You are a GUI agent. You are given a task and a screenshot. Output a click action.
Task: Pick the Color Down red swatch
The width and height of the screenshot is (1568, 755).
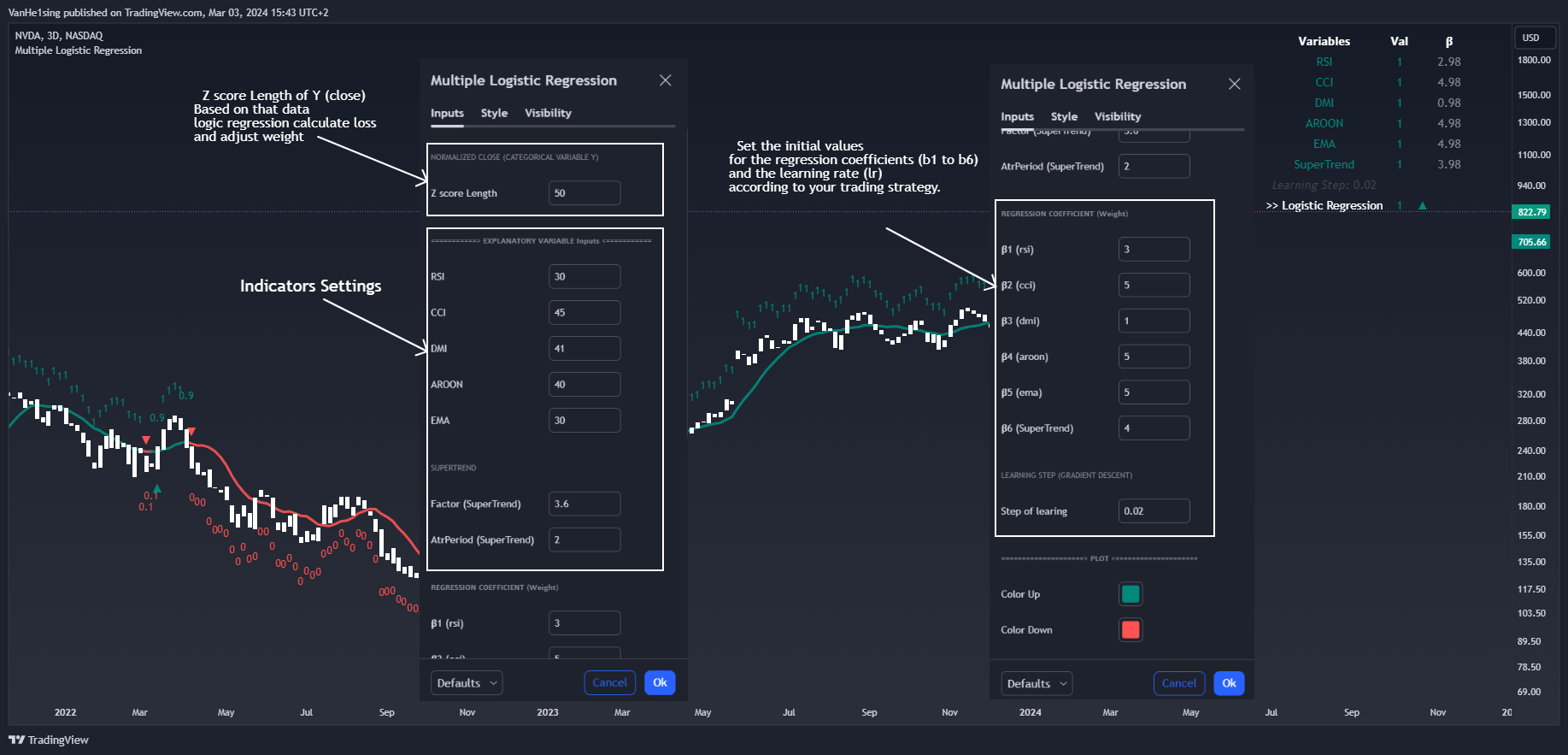[1130, 629]
